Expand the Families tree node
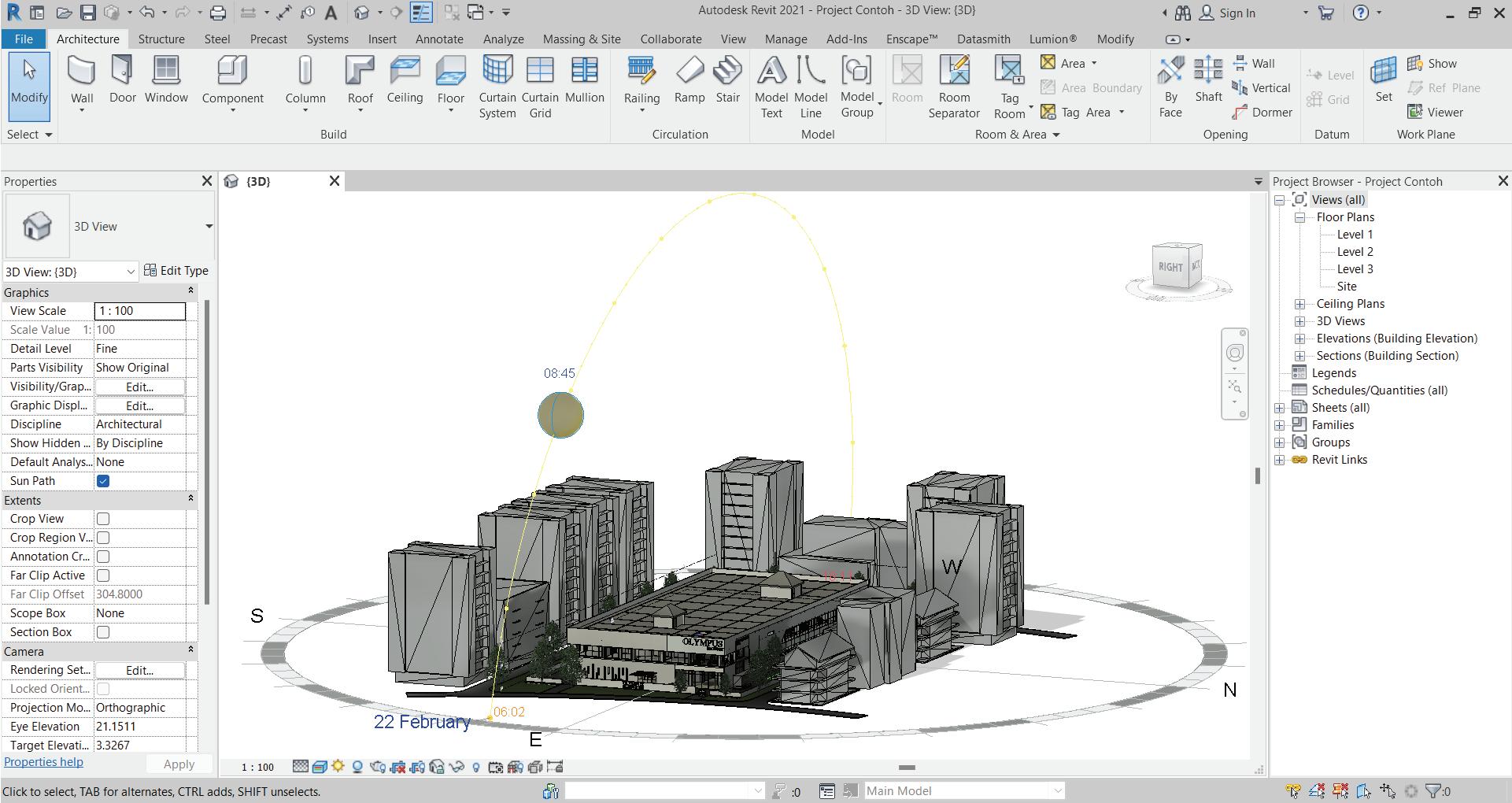1512x803 pixels. click(1280, 425)
